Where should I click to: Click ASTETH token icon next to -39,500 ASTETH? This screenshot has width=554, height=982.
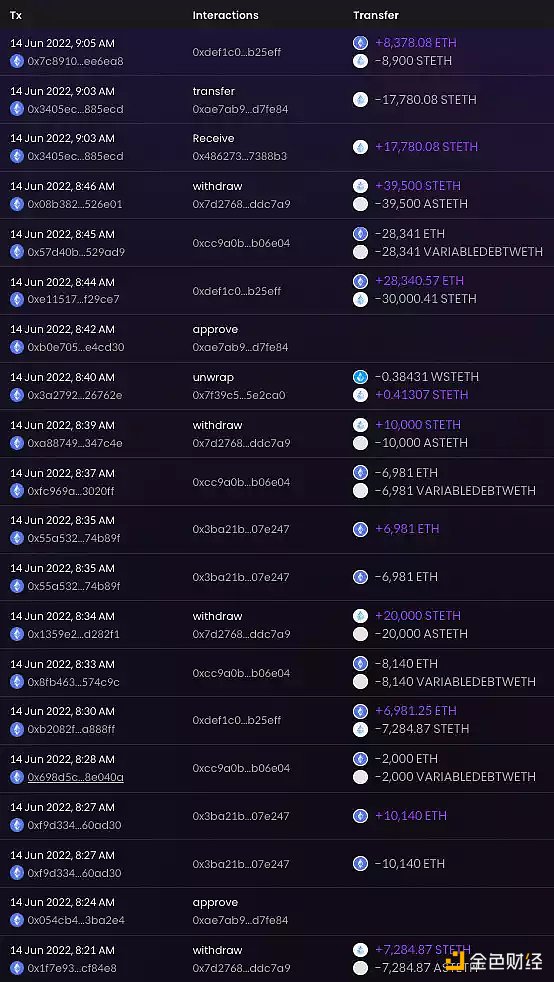pyautogui.click(x=360, y=204)
